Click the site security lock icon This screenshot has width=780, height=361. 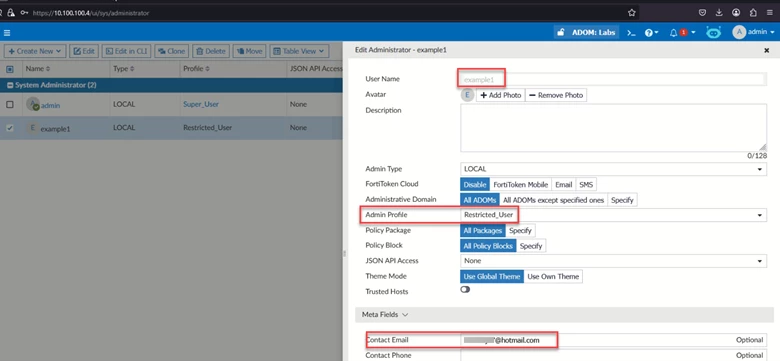pyautogui.click(x=10, y=13)
